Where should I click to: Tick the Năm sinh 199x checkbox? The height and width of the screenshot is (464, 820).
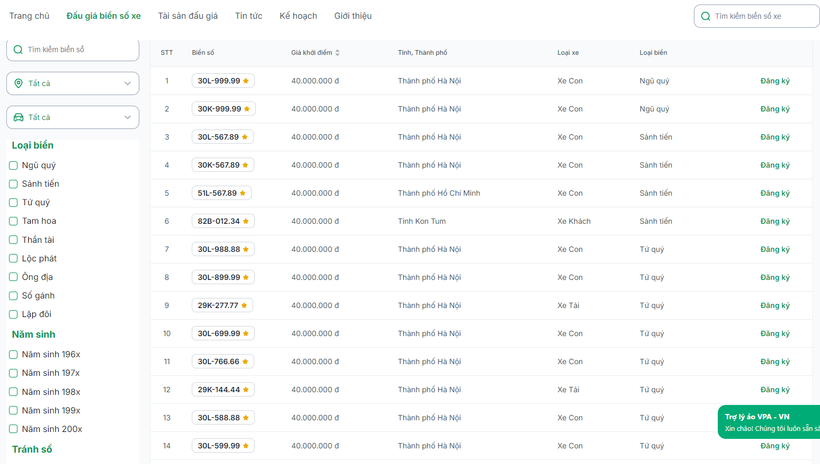(13, 410)
